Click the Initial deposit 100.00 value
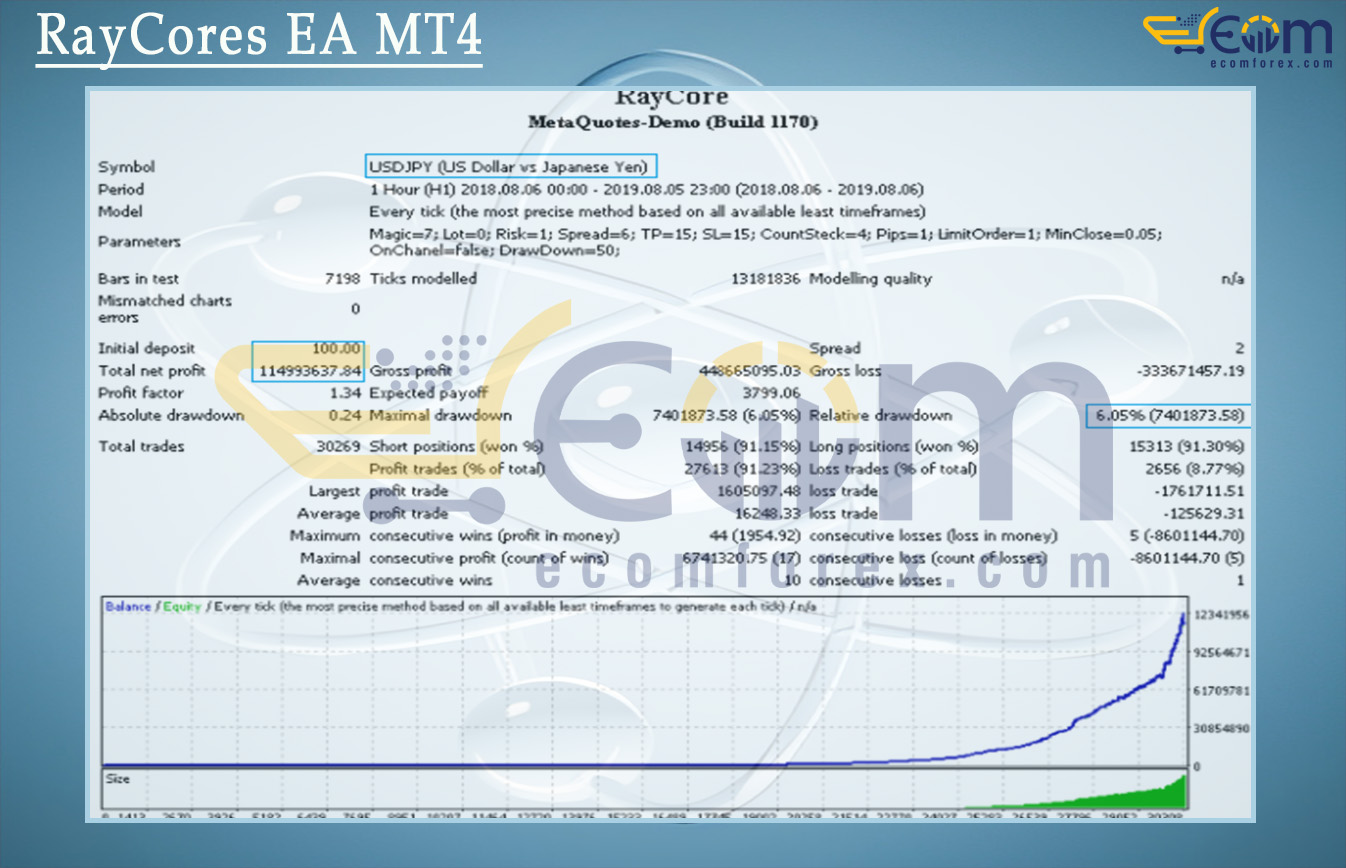The image size is (1346, 868). tap(336, 348)
